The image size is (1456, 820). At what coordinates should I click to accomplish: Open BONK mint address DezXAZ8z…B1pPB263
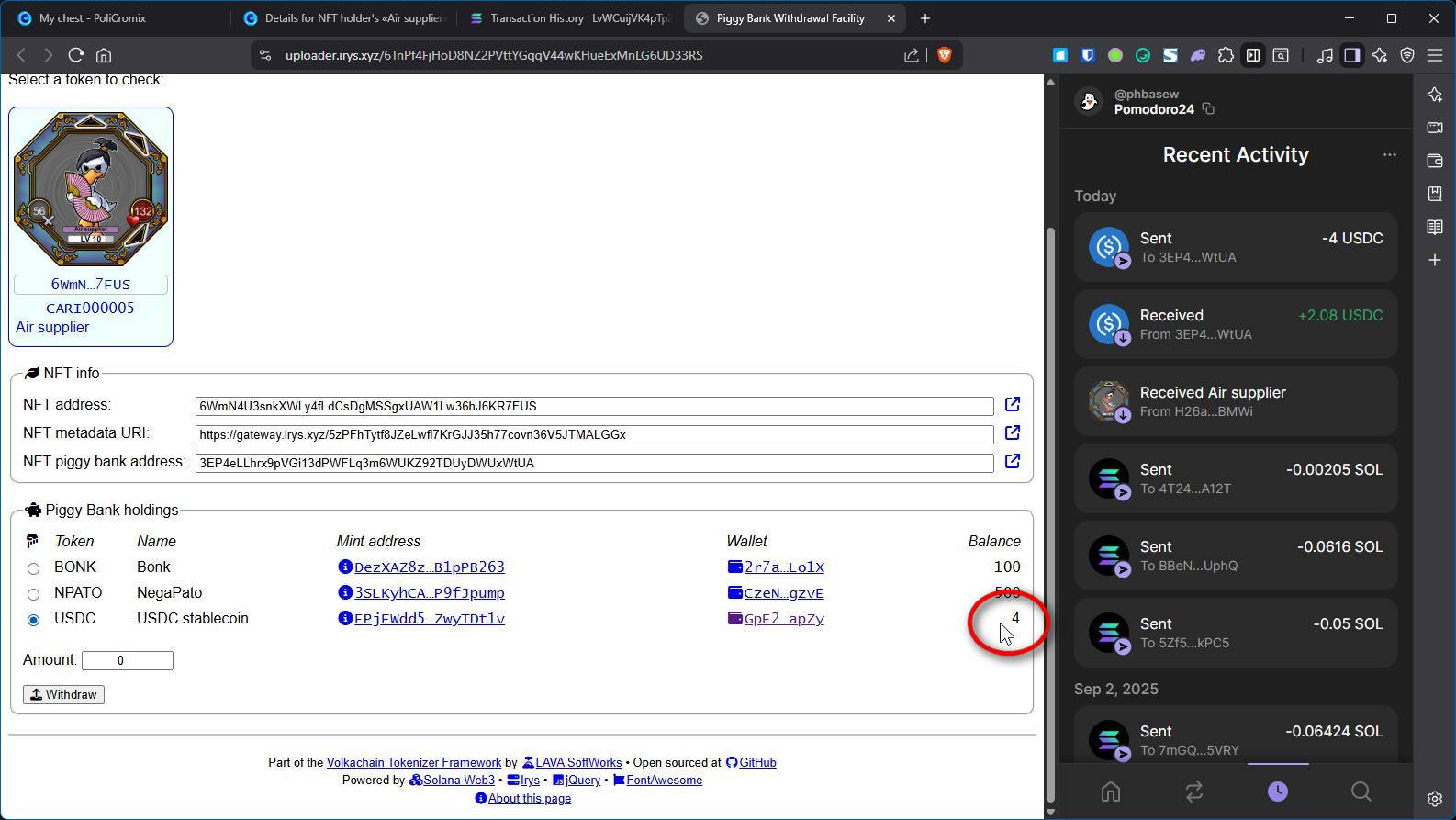coord(430,567)
